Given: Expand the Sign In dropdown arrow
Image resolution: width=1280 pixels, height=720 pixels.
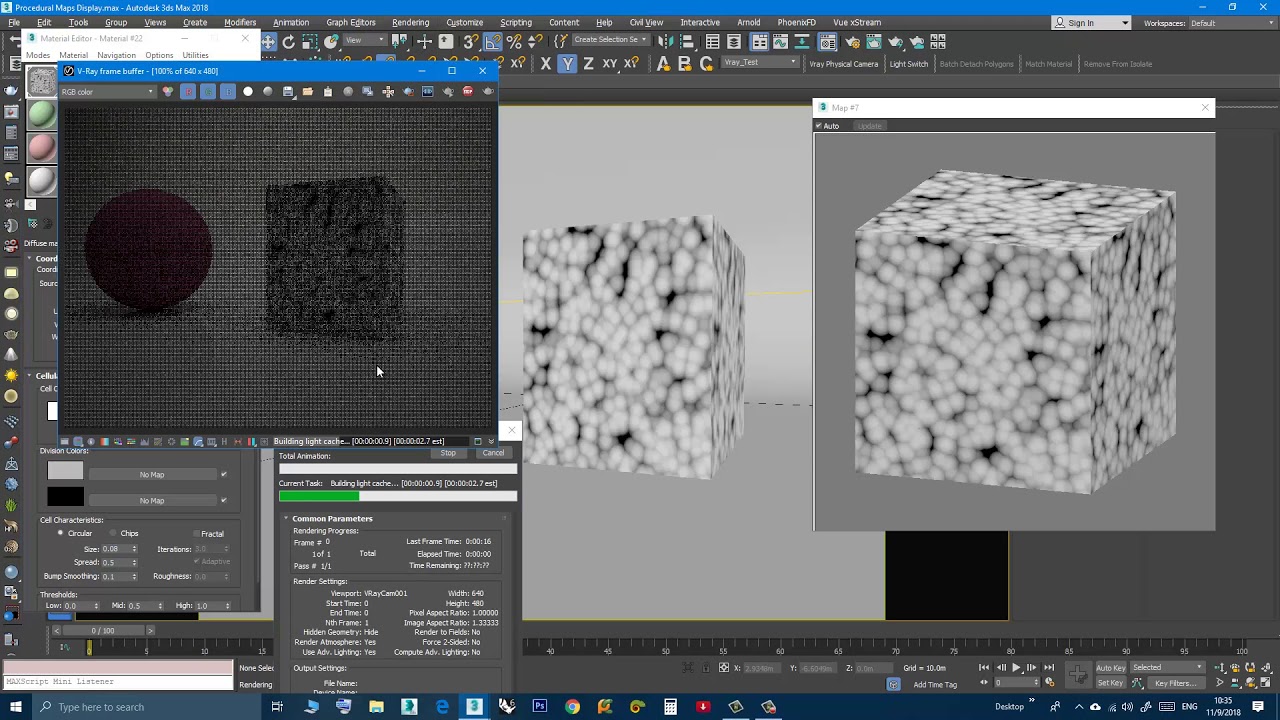Looking at the screenshot, I should [1125, 23].
